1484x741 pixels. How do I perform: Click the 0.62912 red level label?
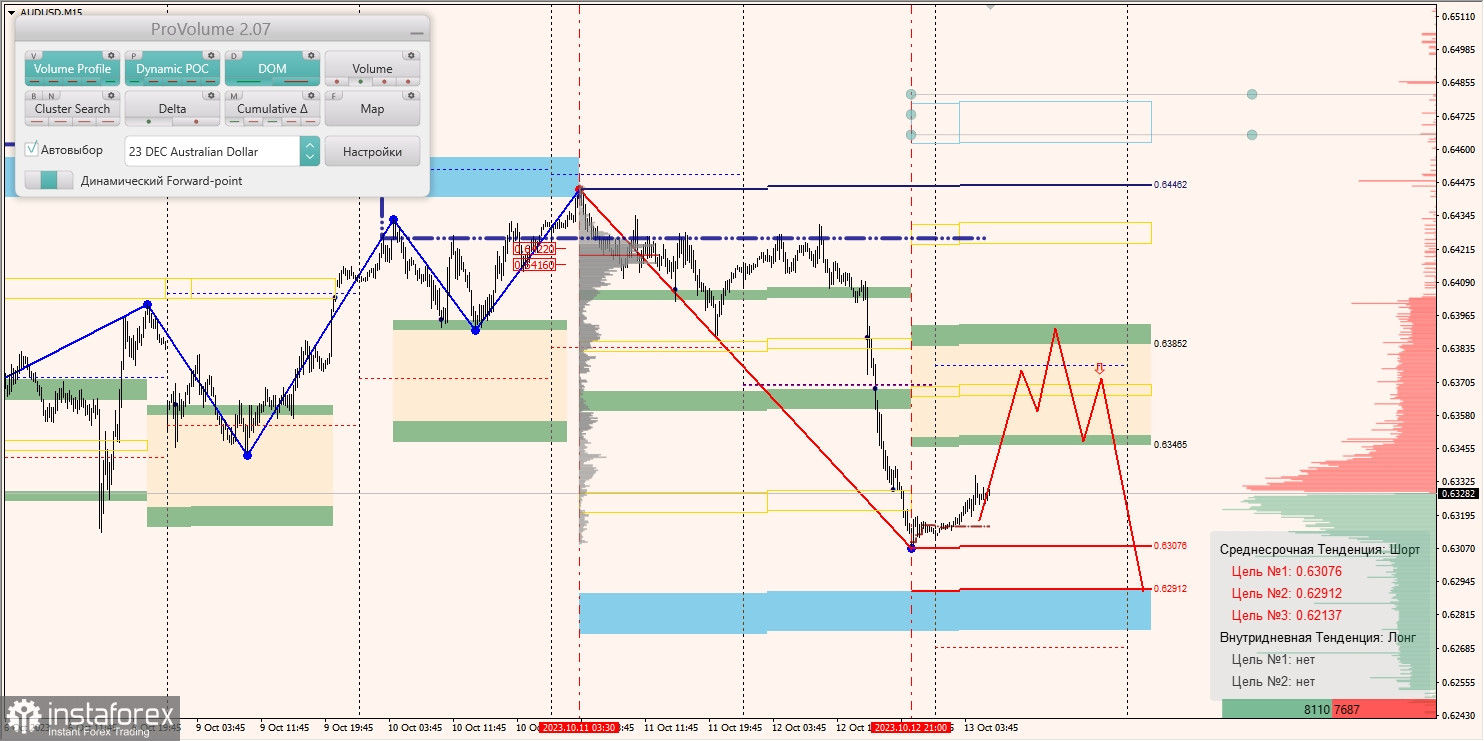coord(1170,588)
